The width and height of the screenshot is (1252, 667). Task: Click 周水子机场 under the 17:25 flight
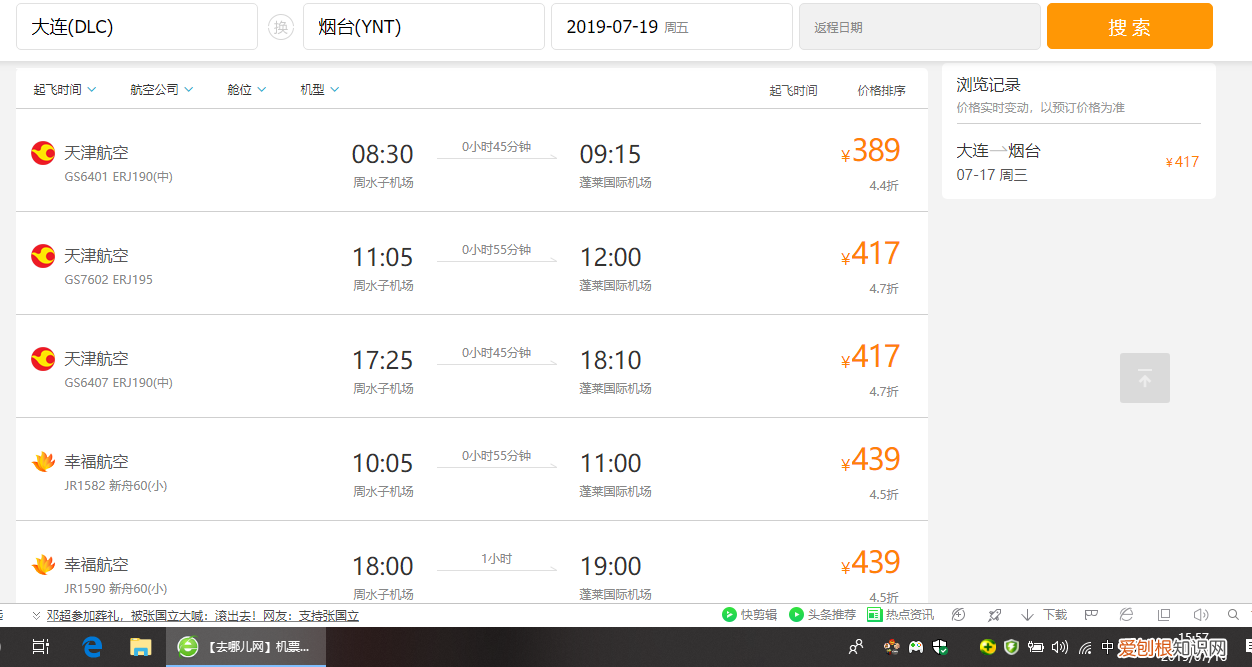383,389
